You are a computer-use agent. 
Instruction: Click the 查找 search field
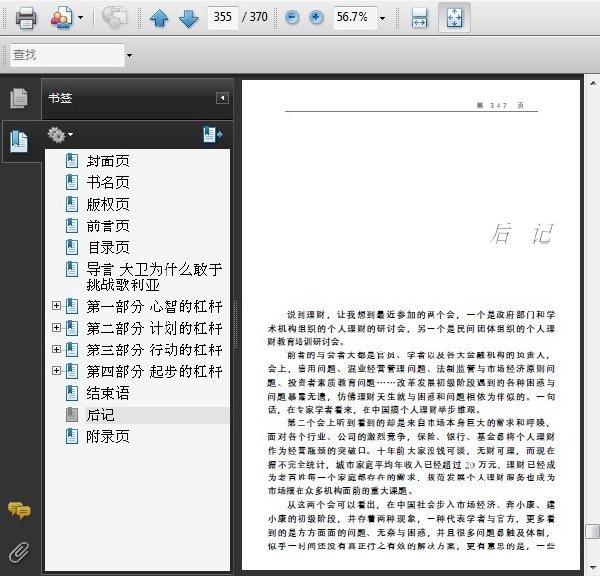pos(67,55)
